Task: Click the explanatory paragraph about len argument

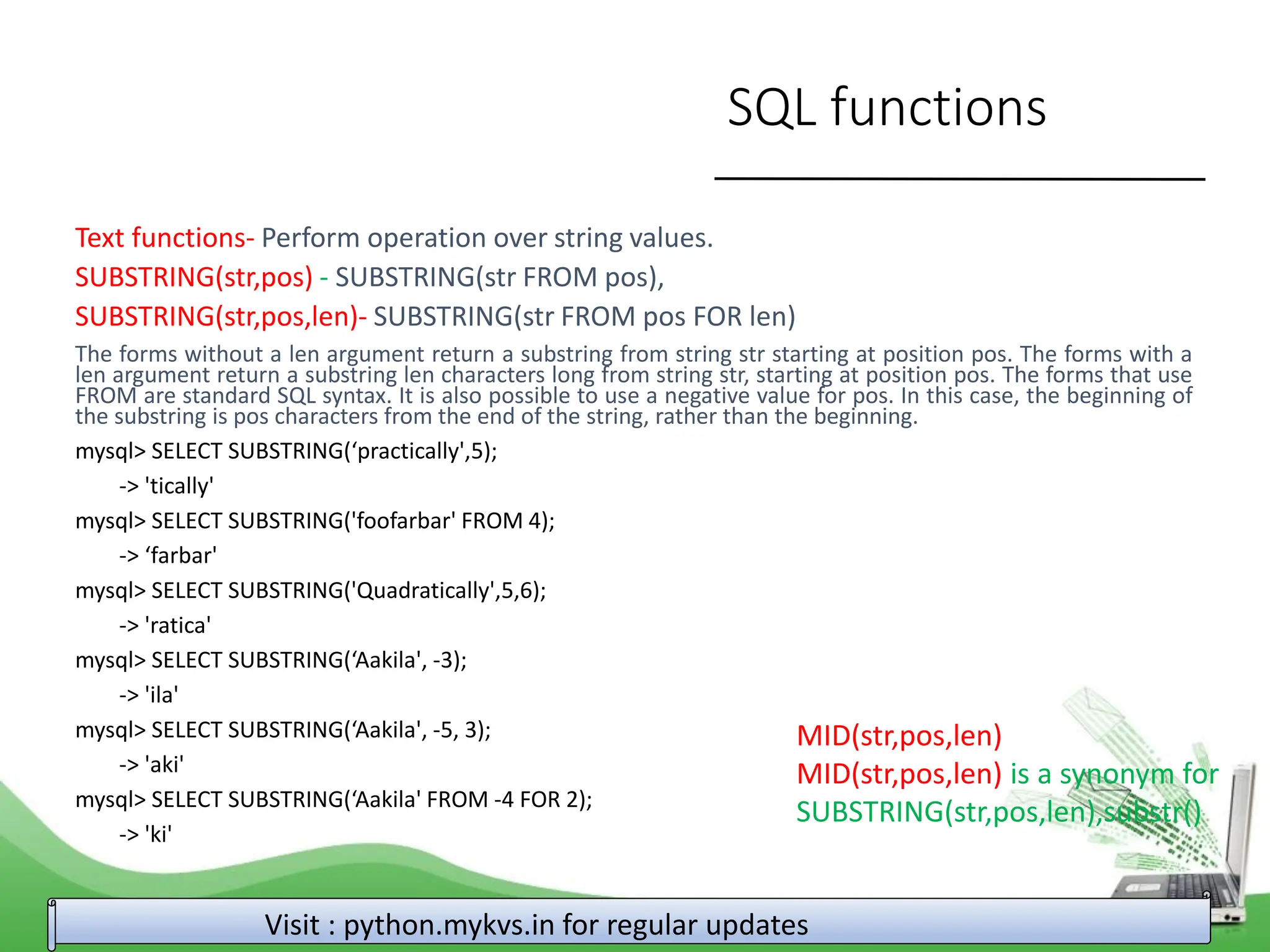Action: point(633,385)
